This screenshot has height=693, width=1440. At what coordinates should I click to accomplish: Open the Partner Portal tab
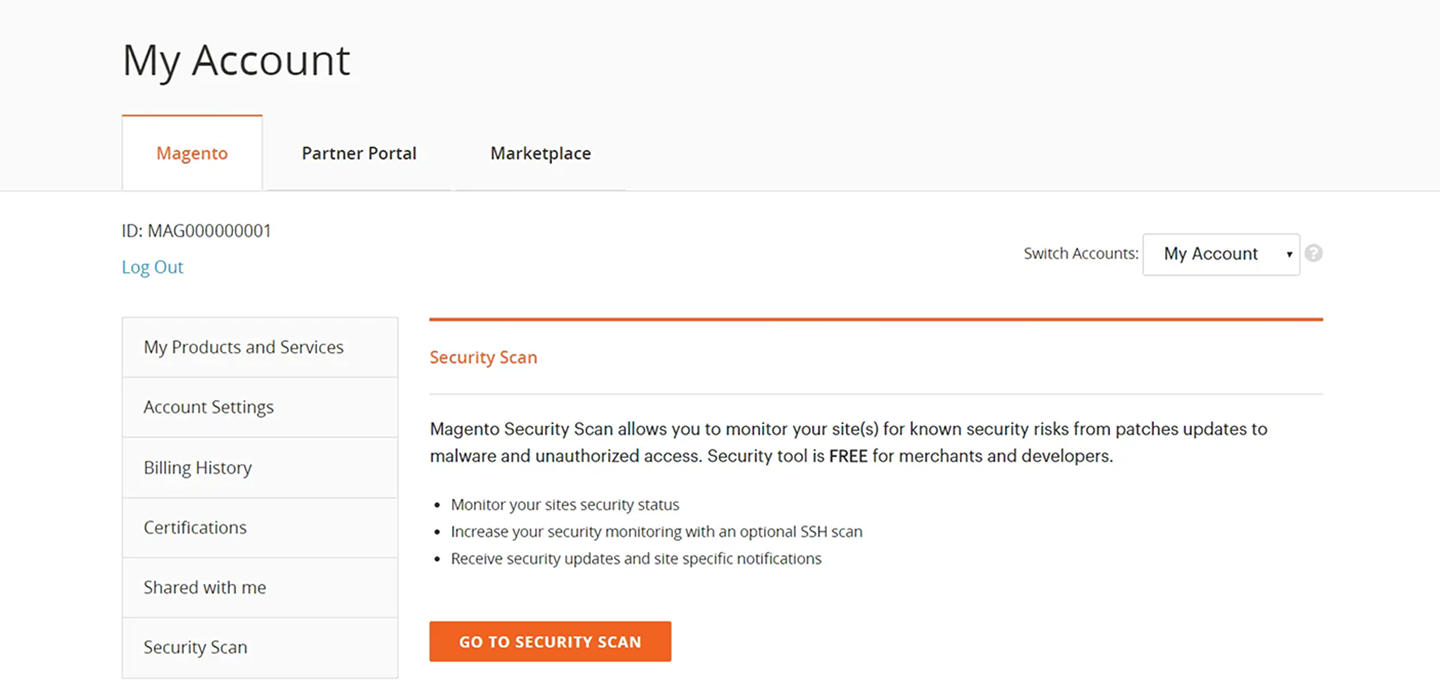coord(359,153)
